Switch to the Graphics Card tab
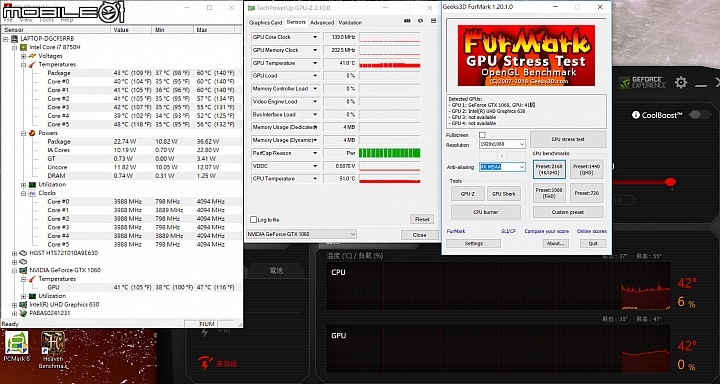 point(265,23)
